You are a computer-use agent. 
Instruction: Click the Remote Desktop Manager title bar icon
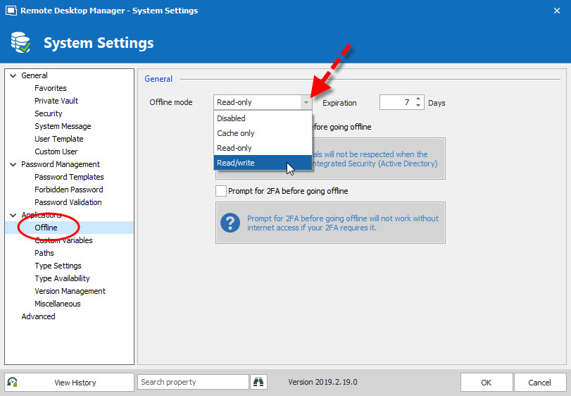tap(11, 11)
